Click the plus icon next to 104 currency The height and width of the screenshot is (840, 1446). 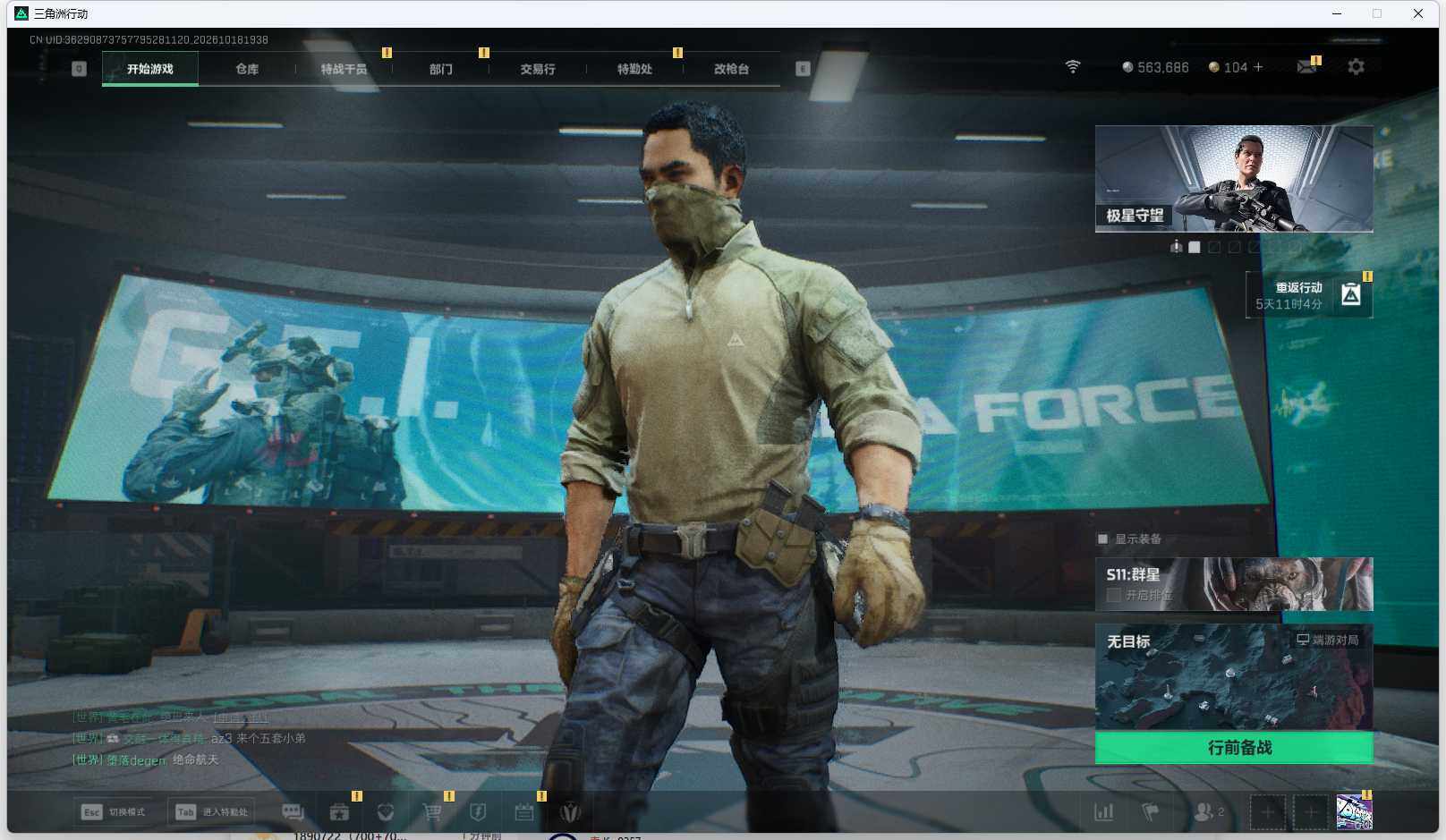[1258, 67]
